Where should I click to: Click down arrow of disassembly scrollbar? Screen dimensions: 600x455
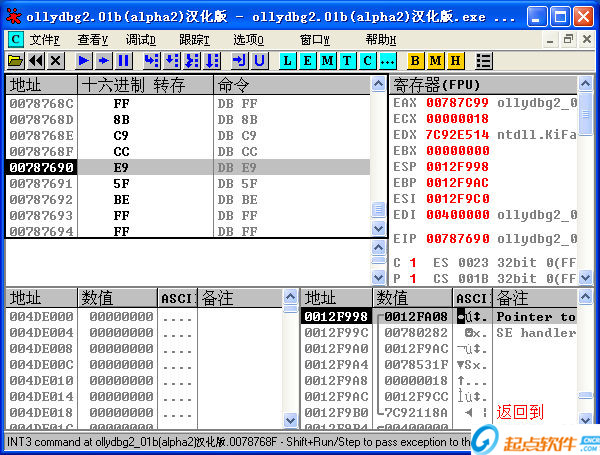(378, 229)
